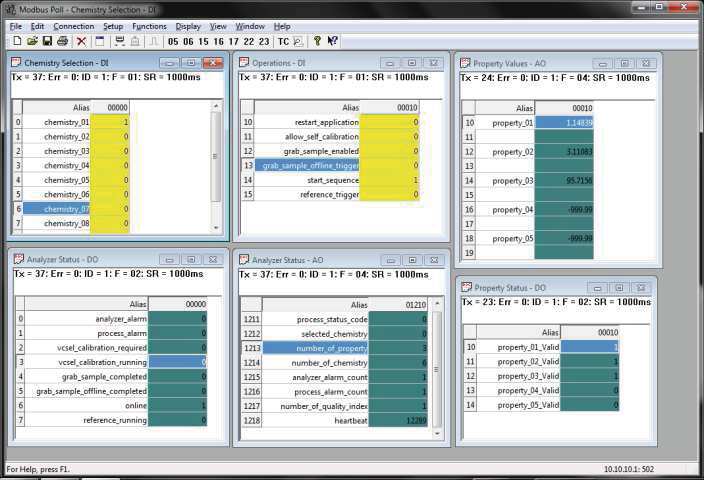The image size is (704, 480).
Task: Save using the floppy disk icon
Action: coord(47,41)
